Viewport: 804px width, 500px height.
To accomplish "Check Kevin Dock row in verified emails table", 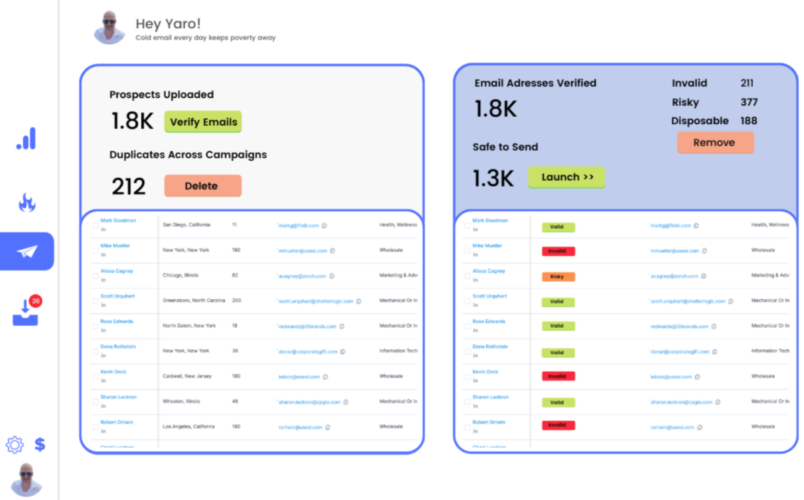I will (467, 376).
